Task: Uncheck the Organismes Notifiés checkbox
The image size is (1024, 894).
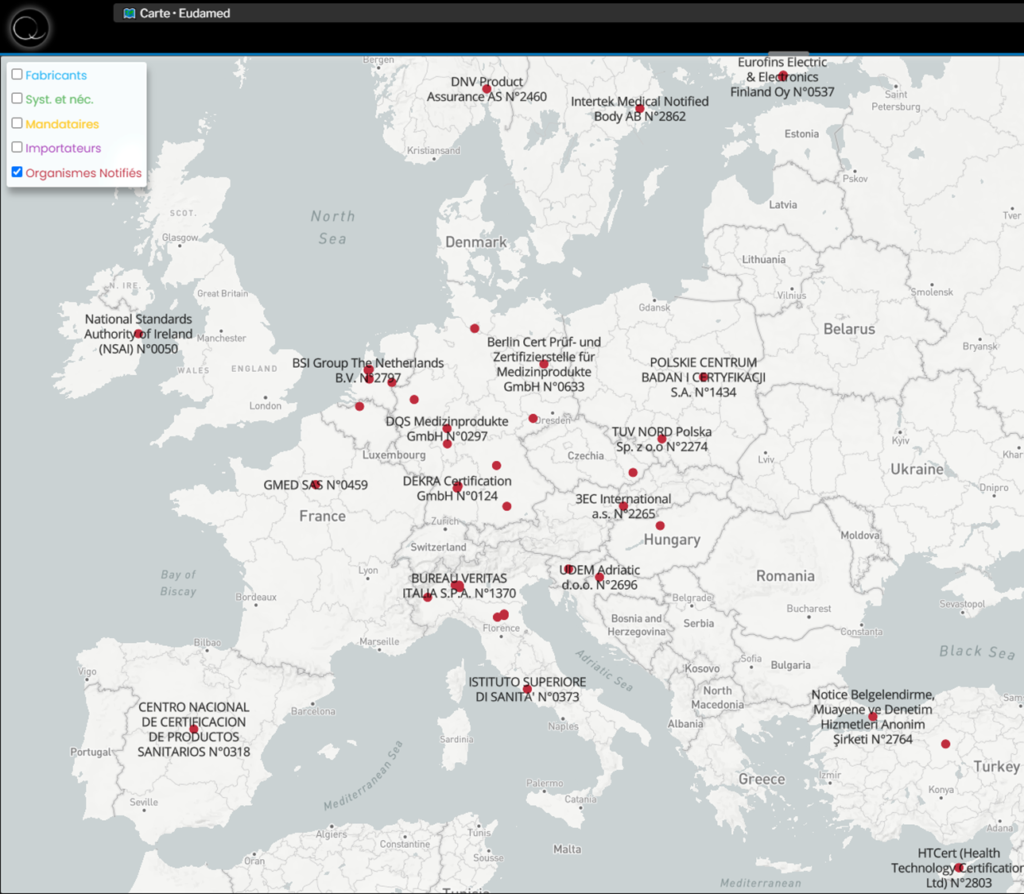Action: pos(17,172)
